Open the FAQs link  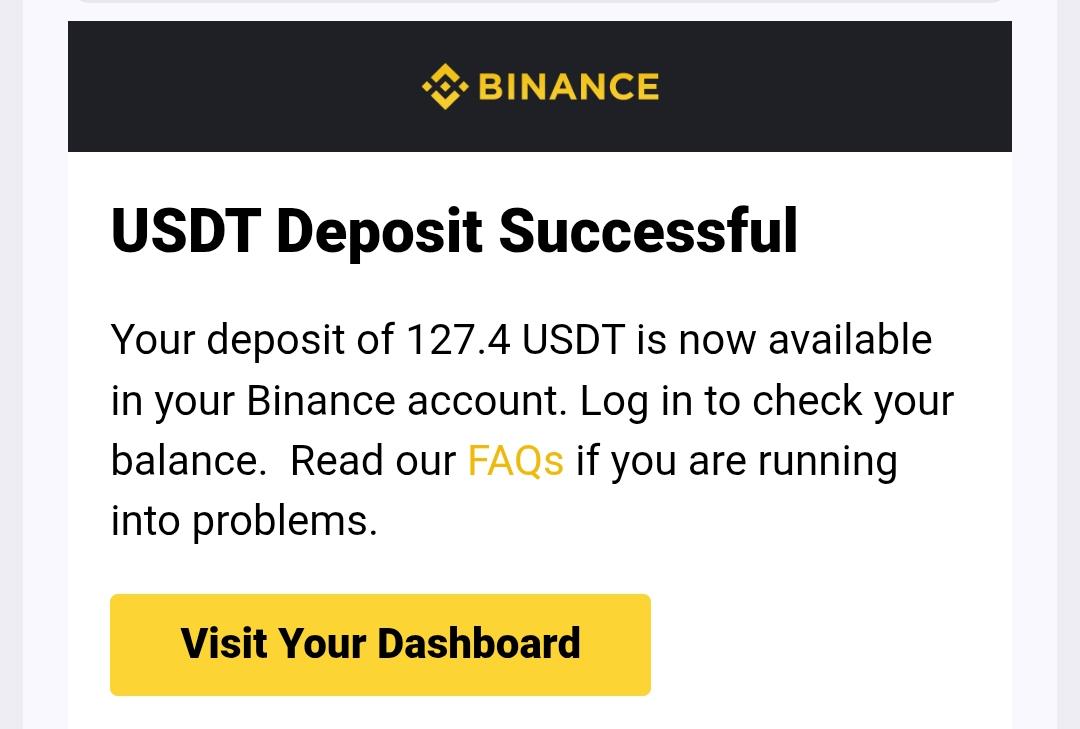[515, 461]
